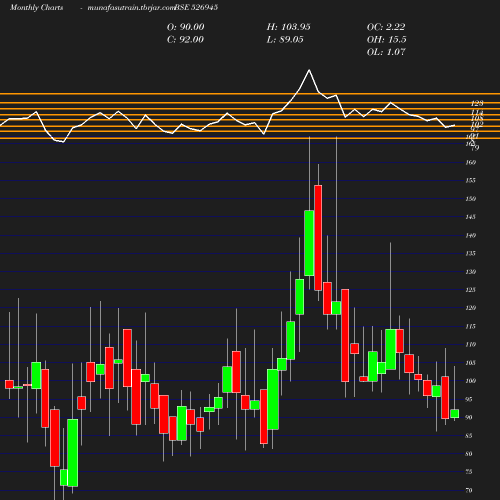Click the 160 price axis label
Image resolution: width=500 pixels, height=500 pixels.
(x=471, y=163)
